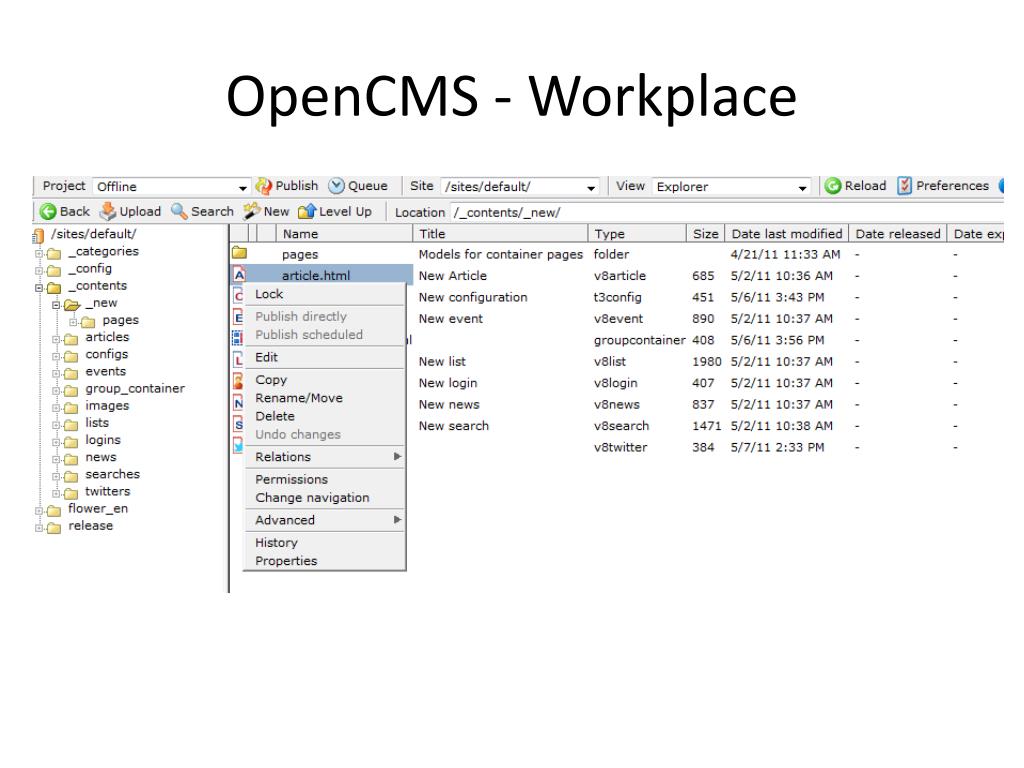The width and height of the screenshot is (1024, 768).
Task: Click the articles folder icon in tree
Action: click(71, 339)
